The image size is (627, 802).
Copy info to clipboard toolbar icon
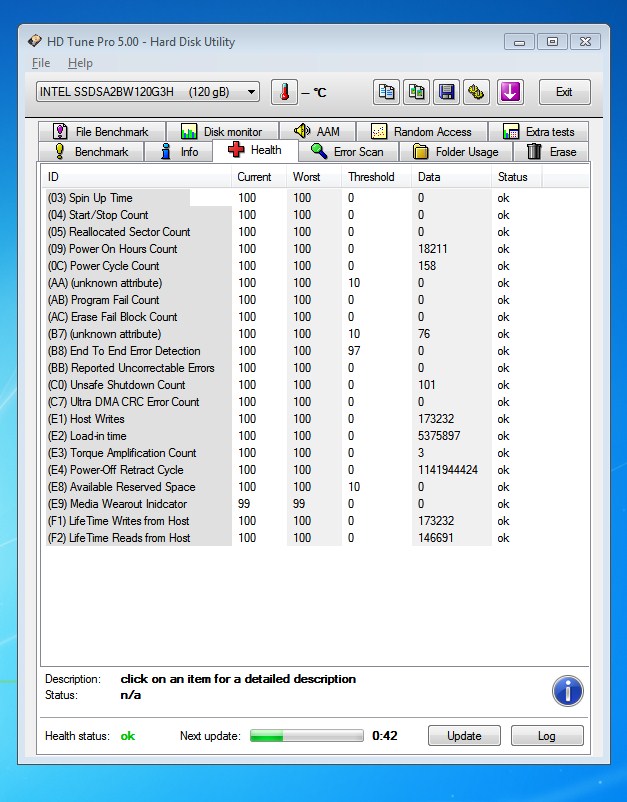click(386, 92)
